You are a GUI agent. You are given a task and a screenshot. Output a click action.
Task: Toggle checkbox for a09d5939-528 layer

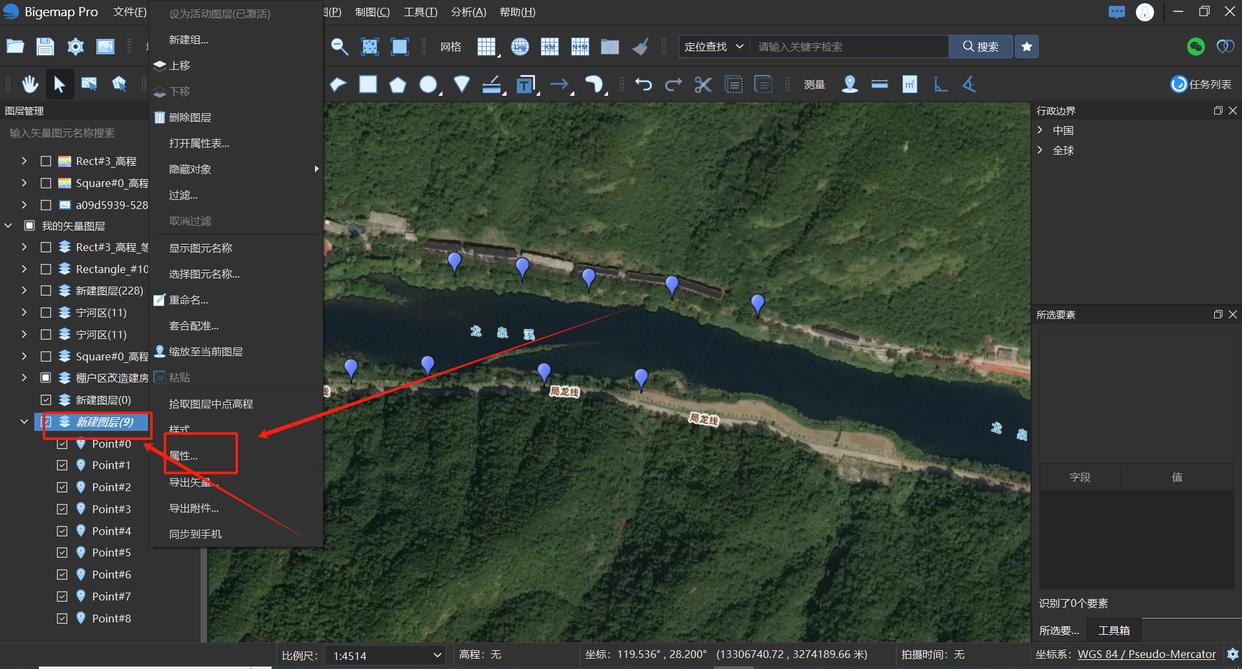(46, 204)
